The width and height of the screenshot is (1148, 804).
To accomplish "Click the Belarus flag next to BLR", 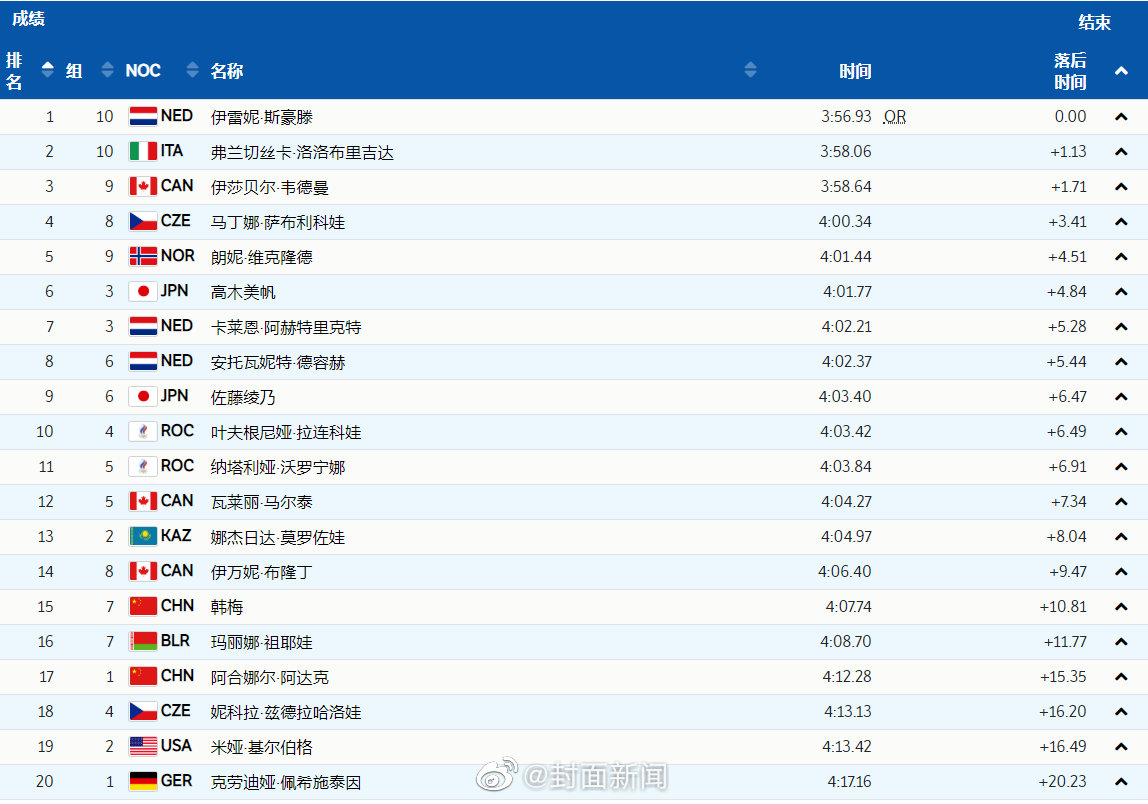I will 143,641.
